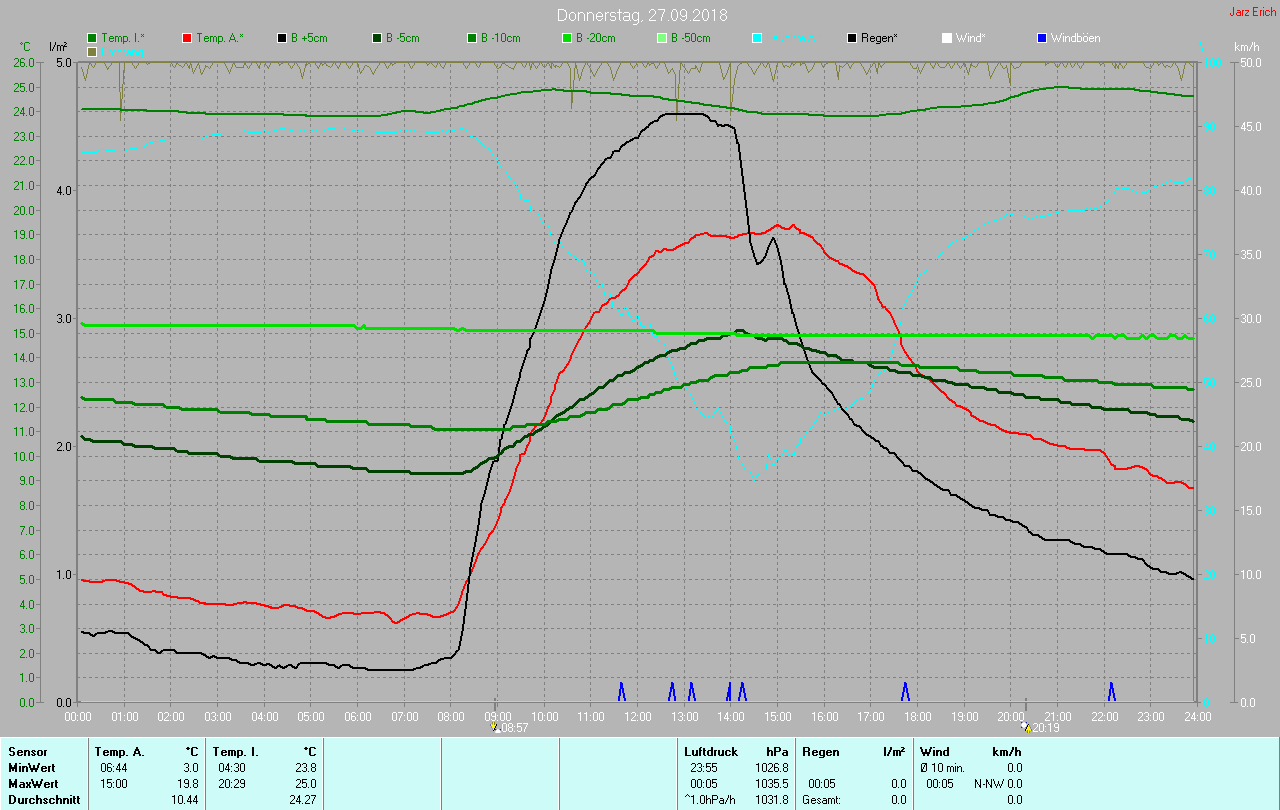Click the wind gust marker near 11:40
The width and height of the screenshot is (1280, 810).
[x=621, y=691]
